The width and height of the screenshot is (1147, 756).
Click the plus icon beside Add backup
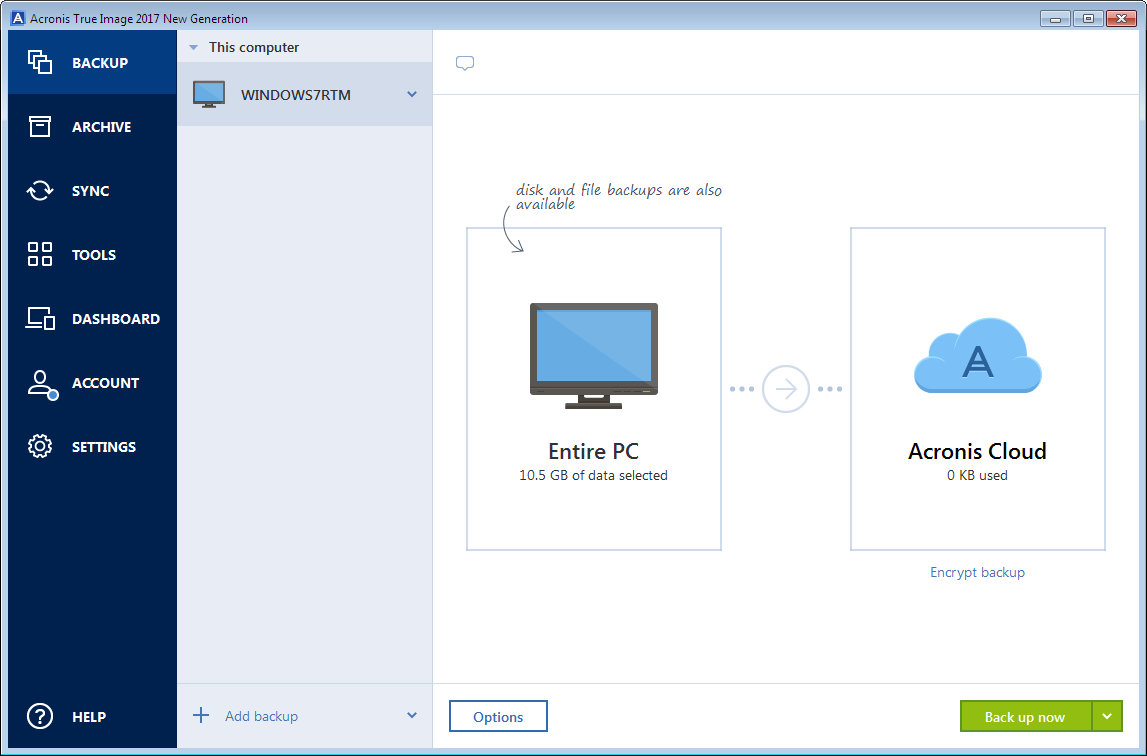(x=201, y=715)
